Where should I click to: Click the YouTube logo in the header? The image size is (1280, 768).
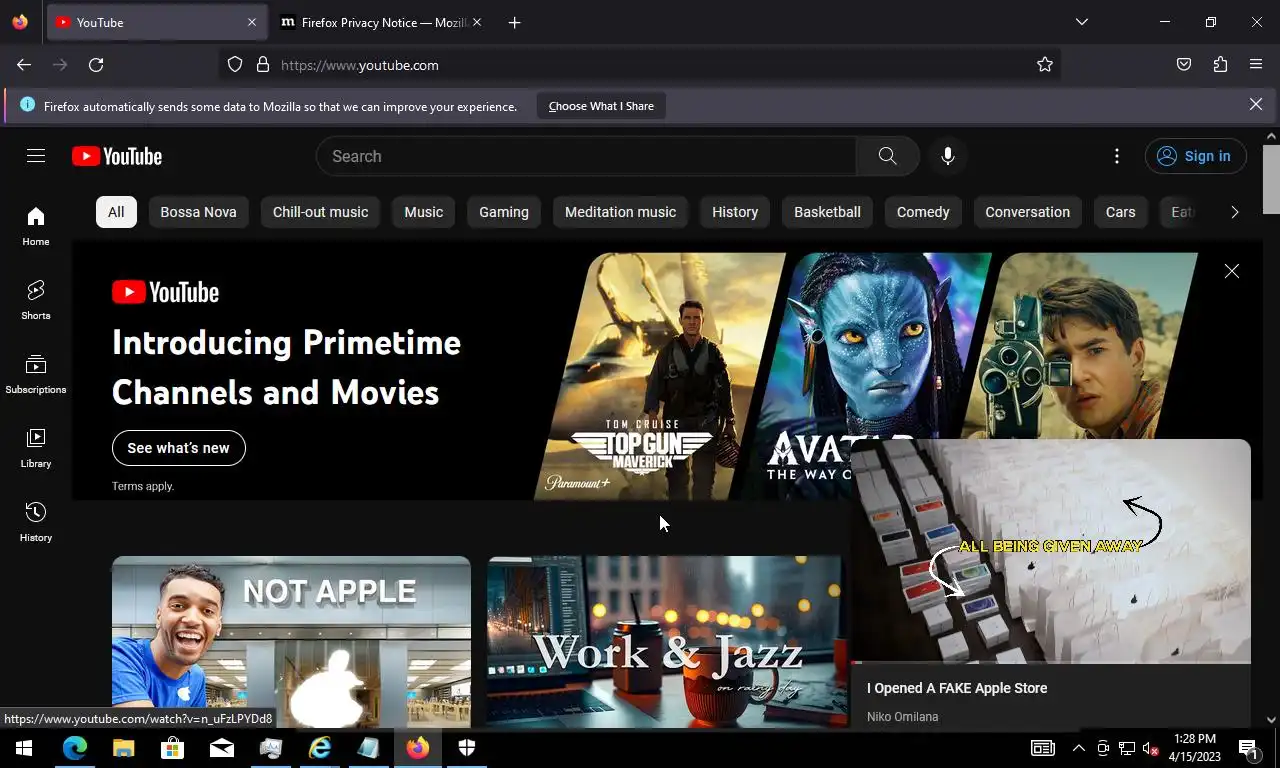pyautogui.click(x=117, y=156)
